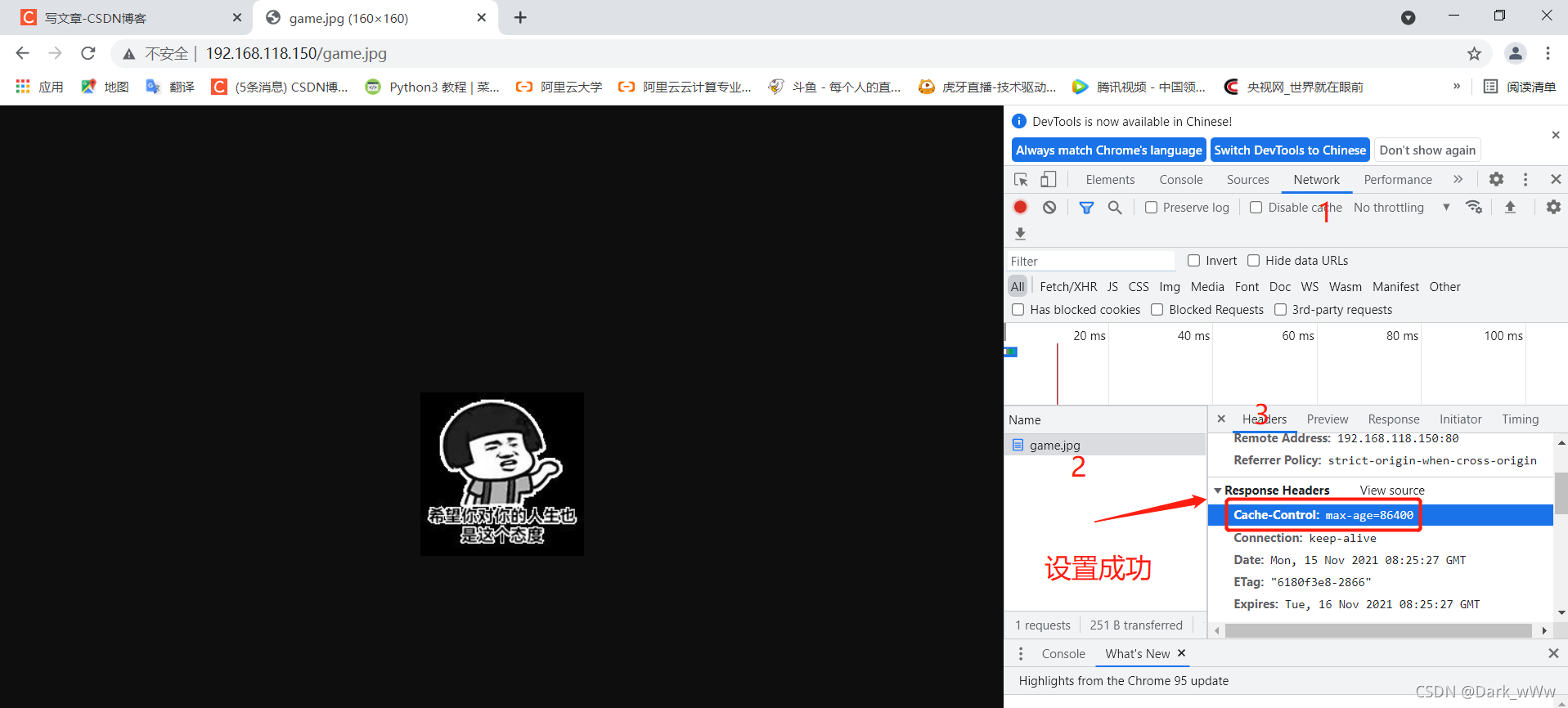Import HAR file with upload icon
1568x708 pixels.
click(x=1510, y=207)
